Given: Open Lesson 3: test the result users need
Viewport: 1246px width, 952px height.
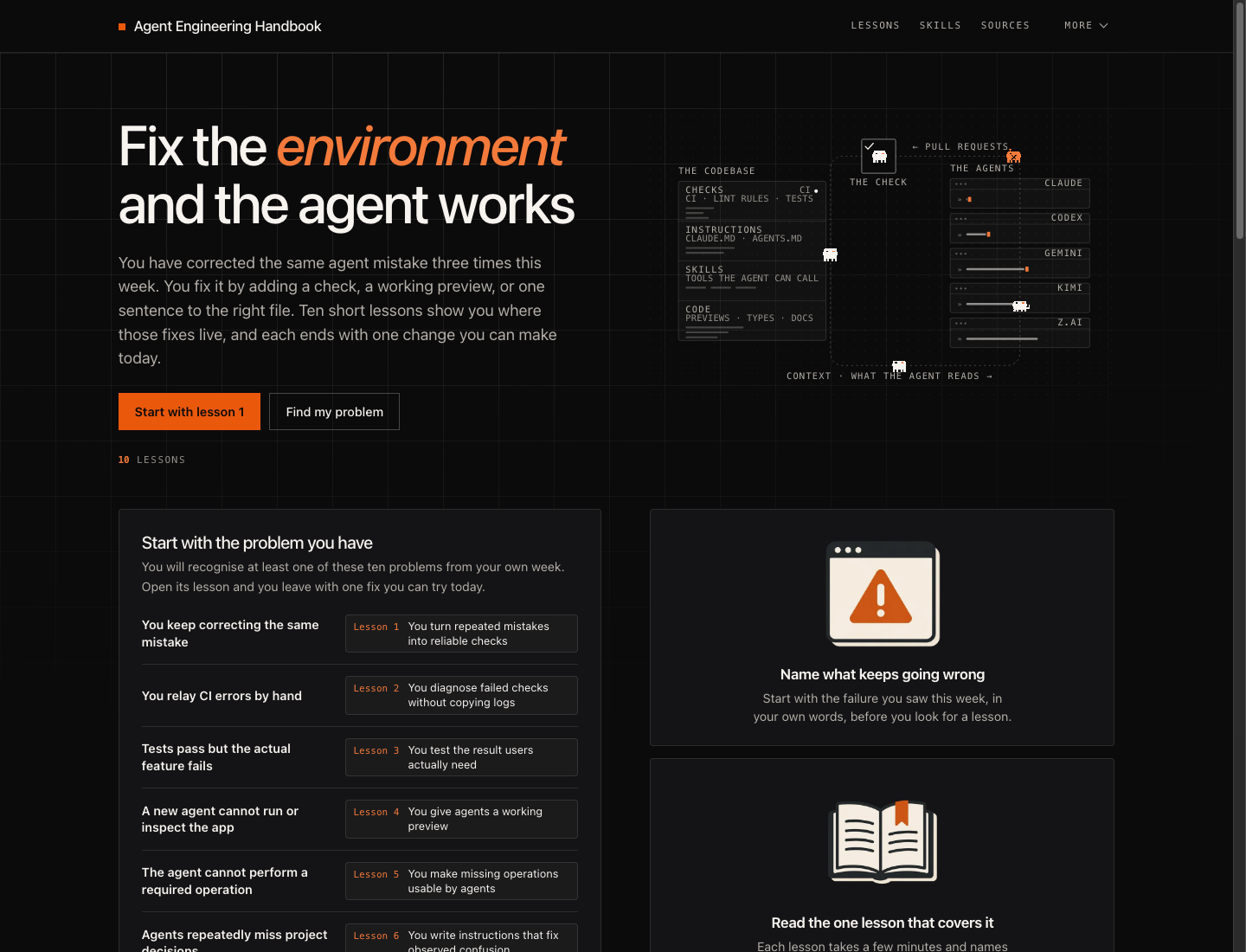Looking at the screenshot, I should [461, 757].
